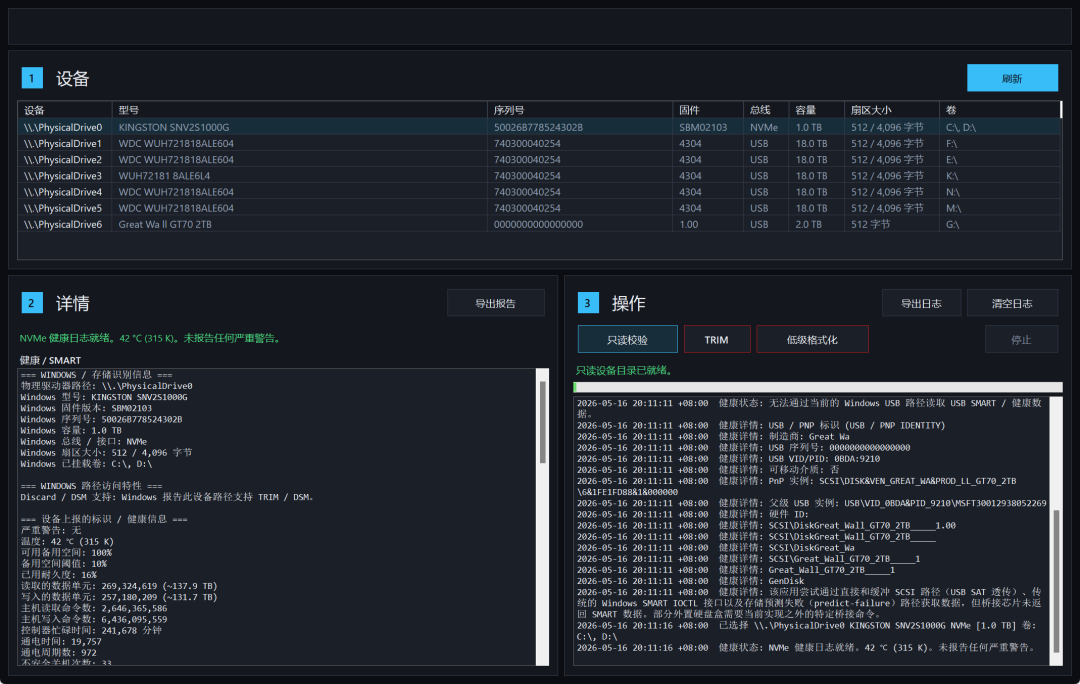Click the NVMe 健康日志就绪 status text

(x=151, y=338)
